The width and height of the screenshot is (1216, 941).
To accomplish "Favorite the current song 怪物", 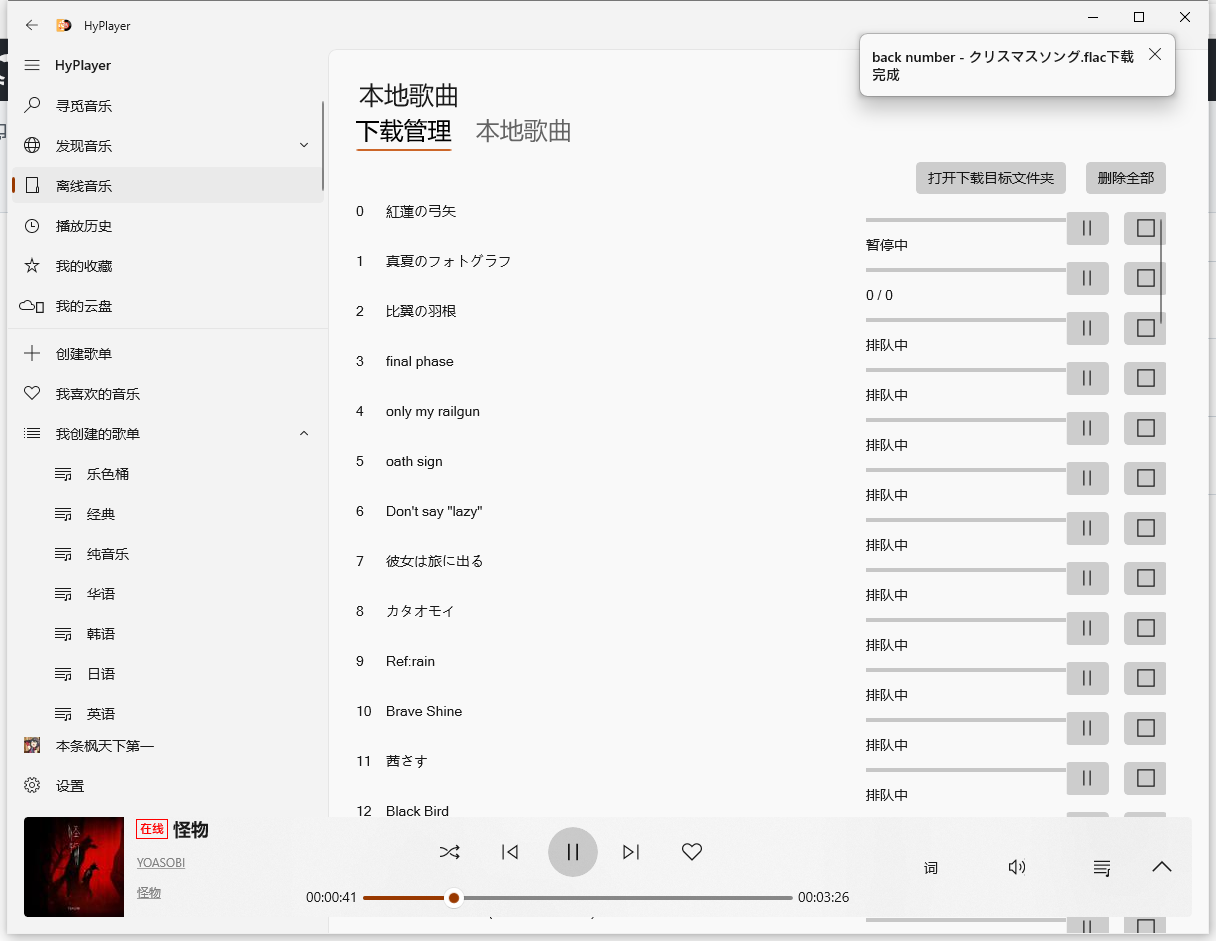I will 691,852.
